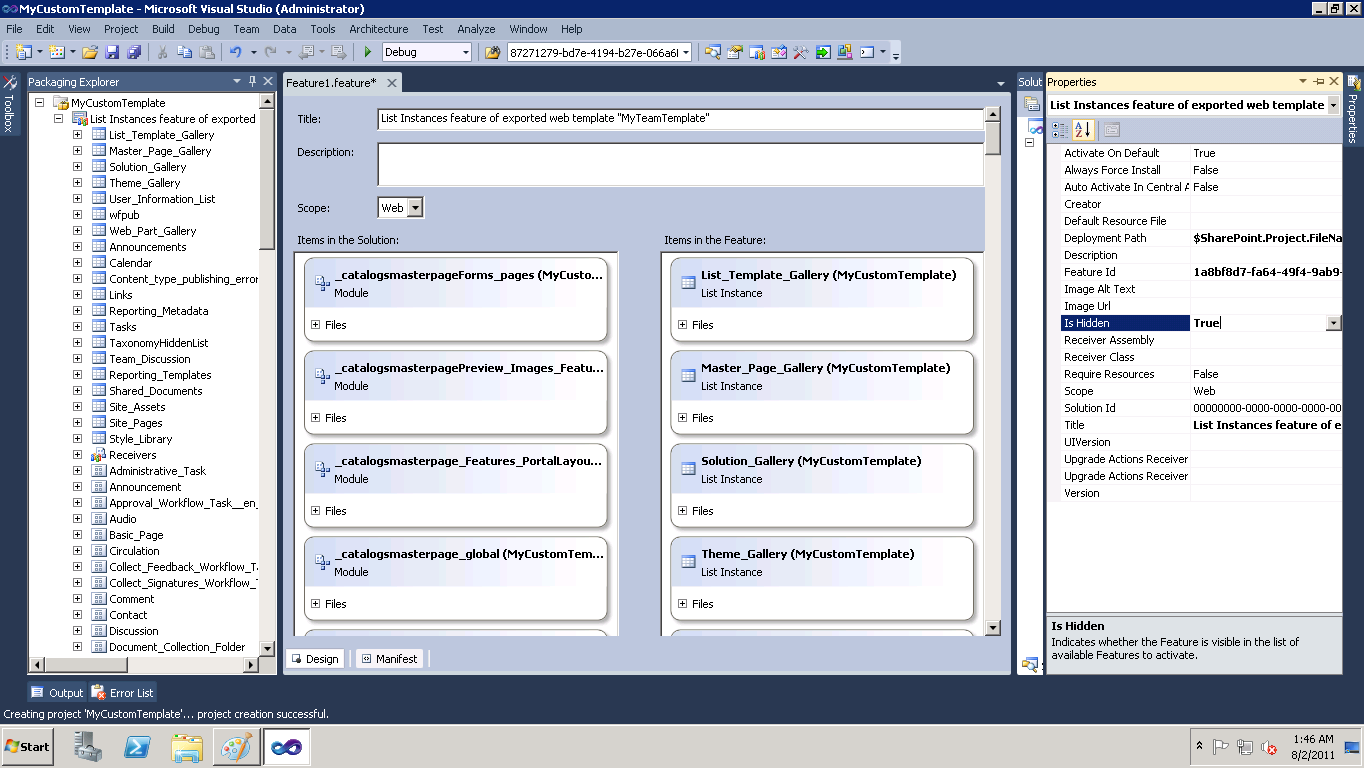Select the Feature Id property row
The image size is (1364, 768).
[x=1201, y=272]
